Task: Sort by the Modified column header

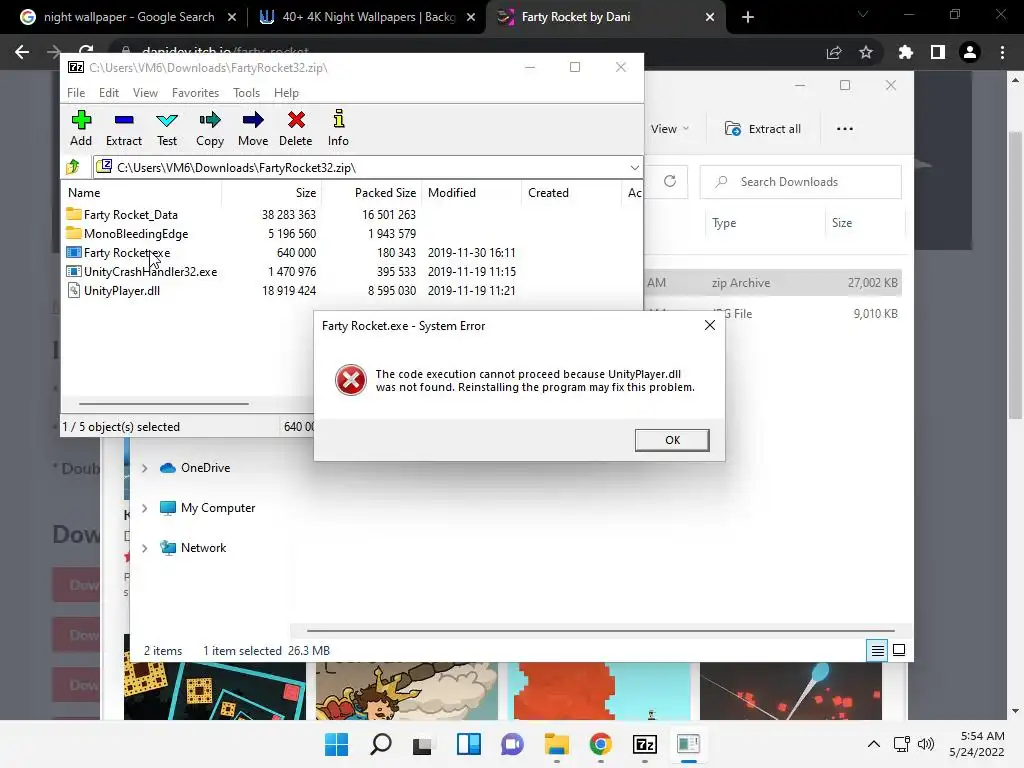Action: [x=452, y=193]
